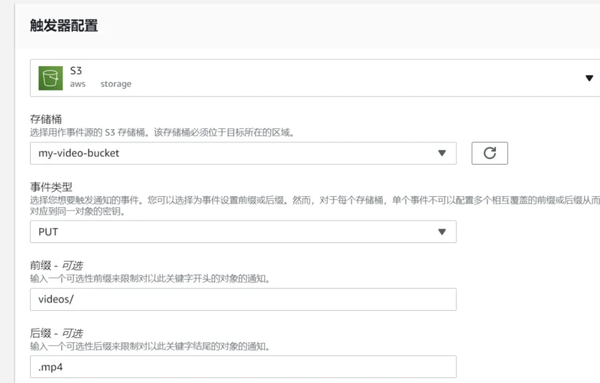600x383 pixels.
Task: Click the suffix help text above .mp4
Action: [x=150, y=346]
